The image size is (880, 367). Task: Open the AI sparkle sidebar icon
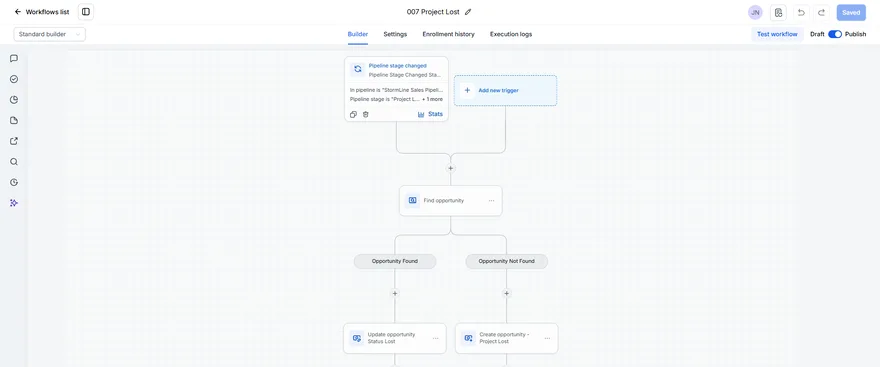14,203
